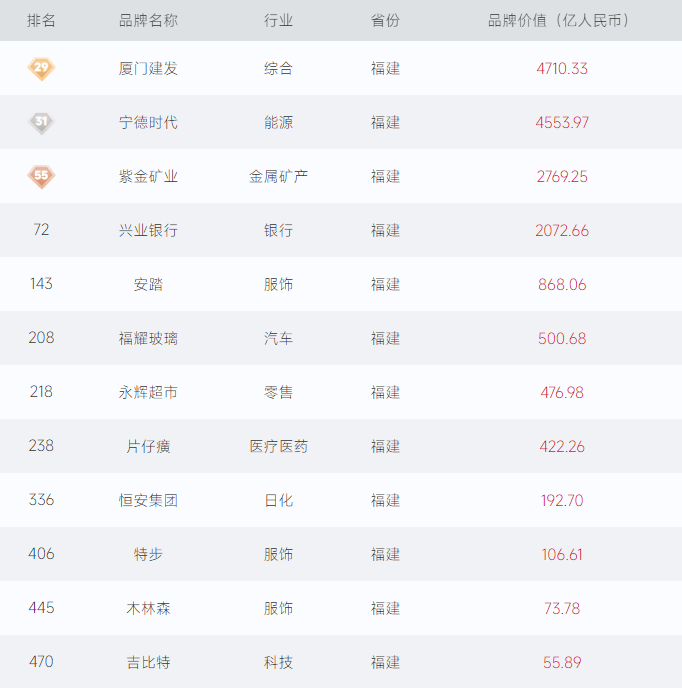Click the 科技 industry cell for 吉比特

(278, 663)
